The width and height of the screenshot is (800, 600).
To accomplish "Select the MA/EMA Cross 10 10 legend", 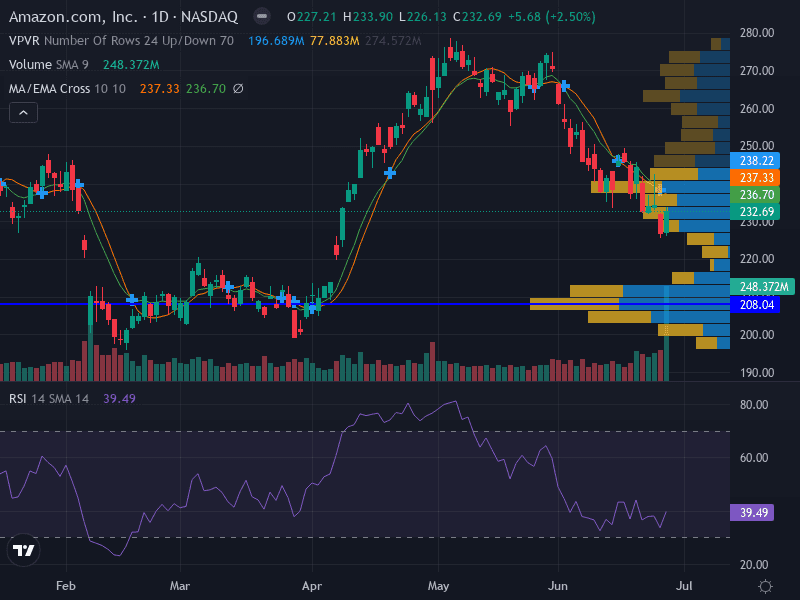I will [67, 89].
